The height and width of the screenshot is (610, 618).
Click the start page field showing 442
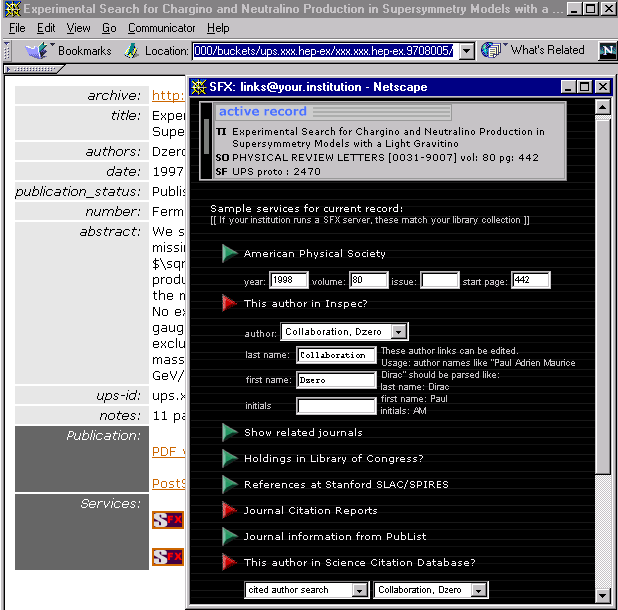pos(531,280)
